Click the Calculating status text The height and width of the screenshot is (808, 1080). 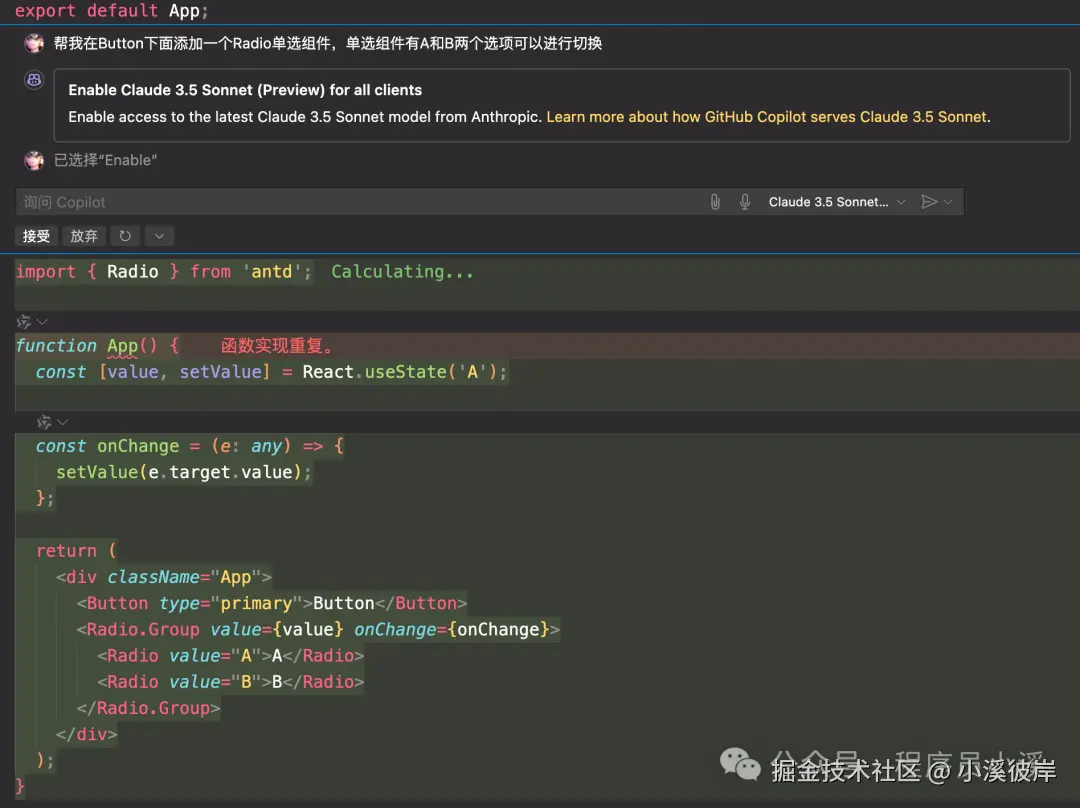click(x=402, y=271)
